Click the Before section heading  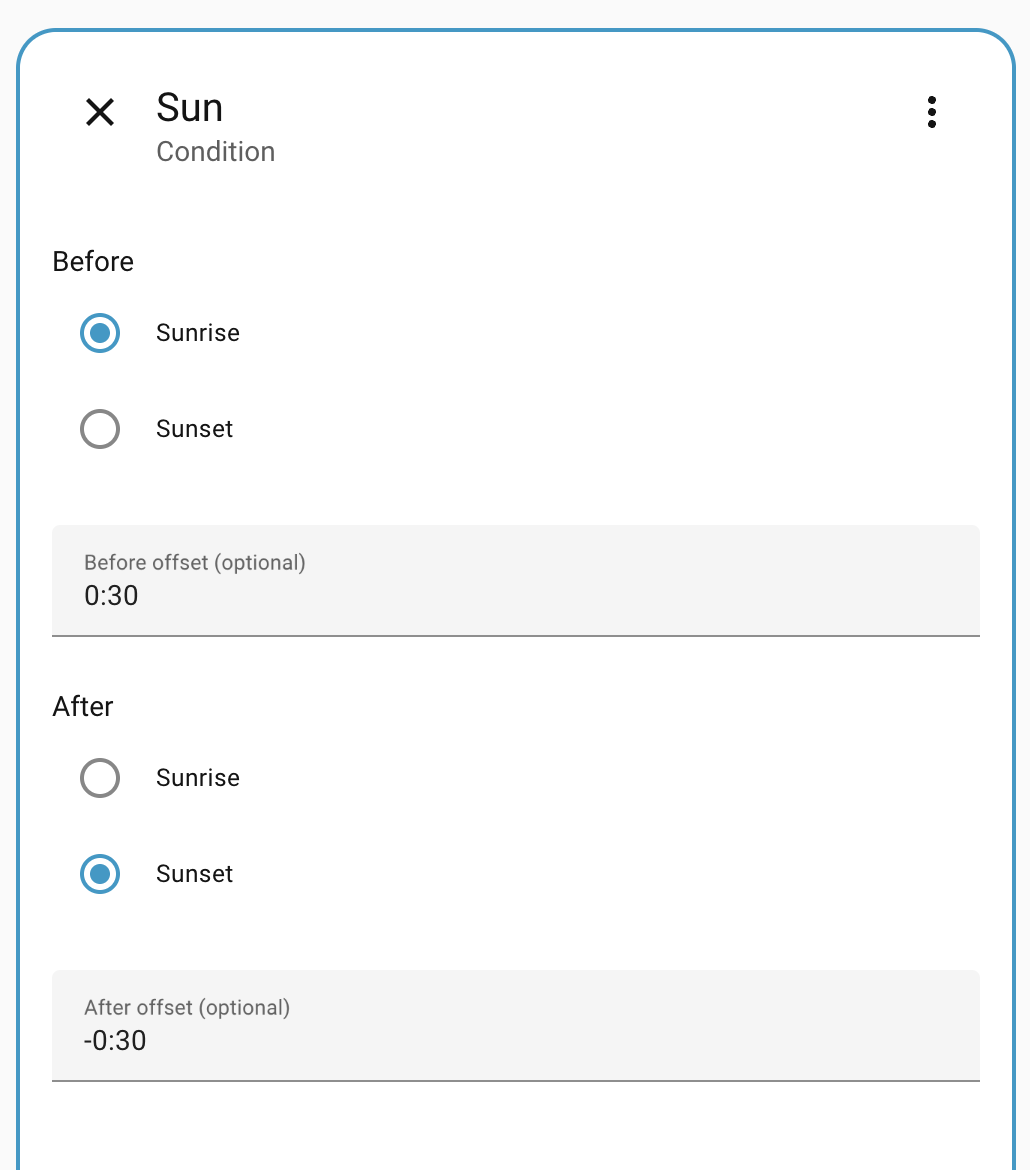coord(93,261)
